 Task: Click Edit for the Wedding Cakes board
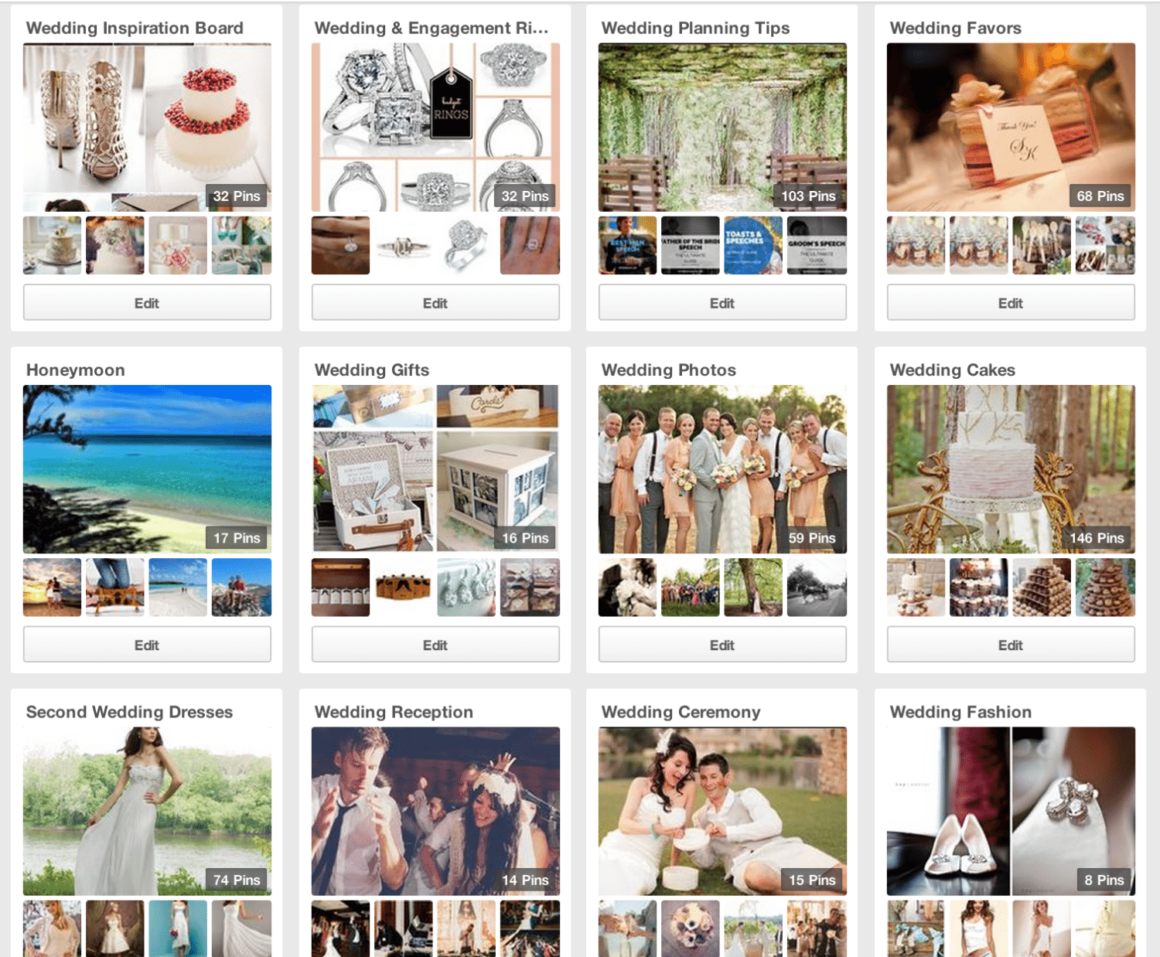(1010, 645)
